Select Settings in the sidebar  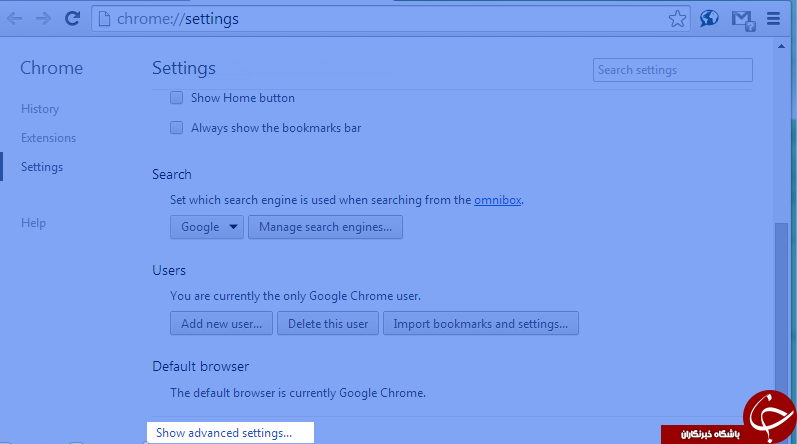coord(42,167)
